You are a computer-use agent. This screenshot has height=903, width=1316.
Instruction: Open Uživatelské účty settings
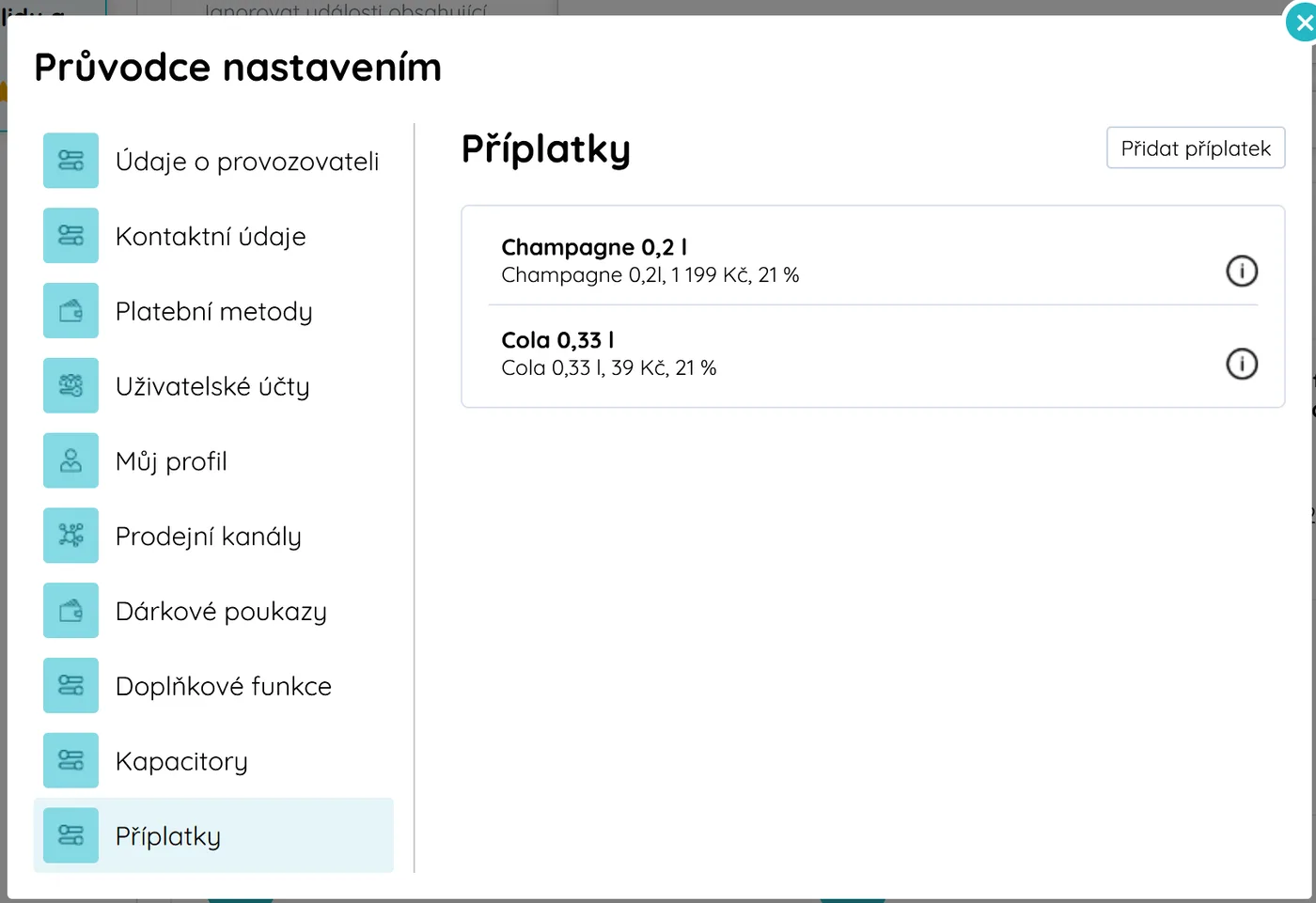212,386
